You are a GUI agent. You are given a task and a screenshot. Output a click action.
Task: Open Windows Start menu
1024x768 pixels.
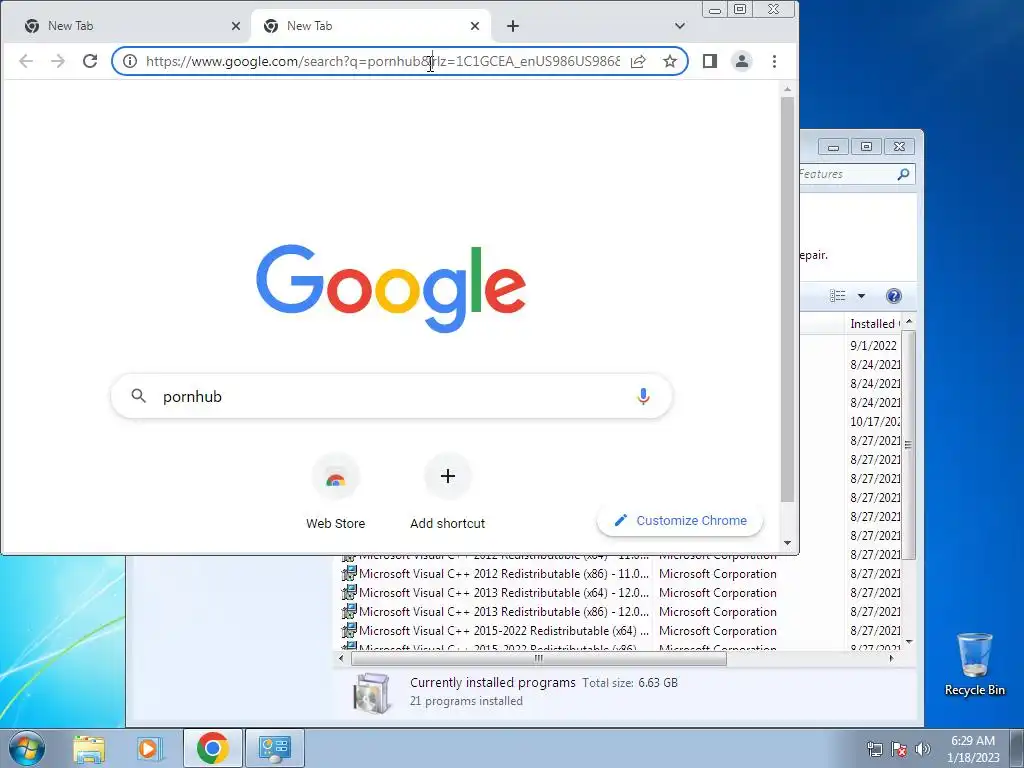pyautogui.click(x=27, y=748)
